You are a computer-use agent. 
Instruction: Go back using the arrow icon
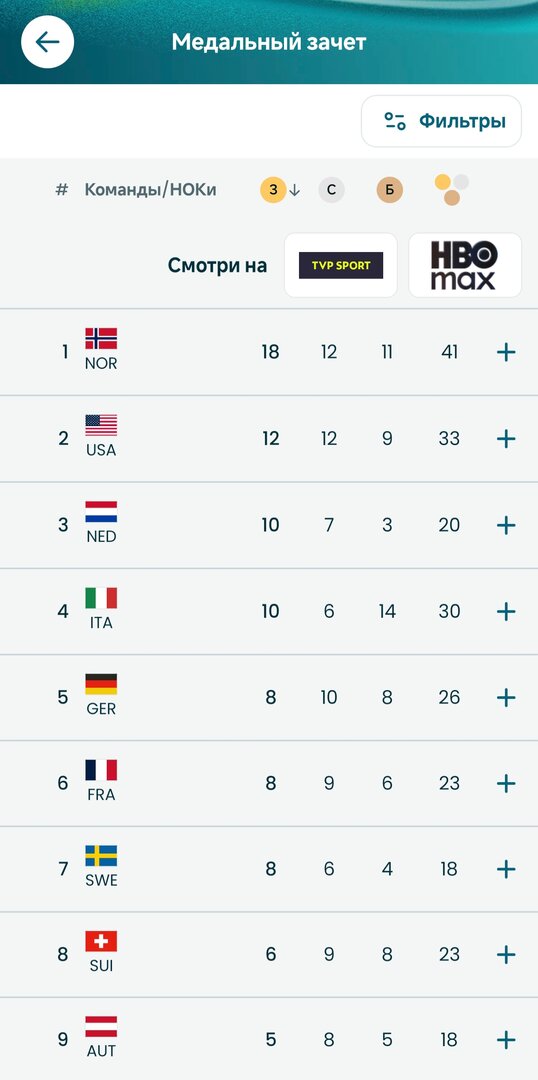click(x=48, y=42)
